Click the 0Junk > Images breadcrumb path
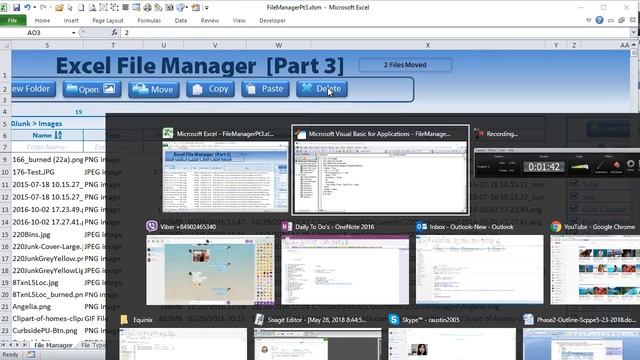Screen dimensions: 640x360 point(37,123)
